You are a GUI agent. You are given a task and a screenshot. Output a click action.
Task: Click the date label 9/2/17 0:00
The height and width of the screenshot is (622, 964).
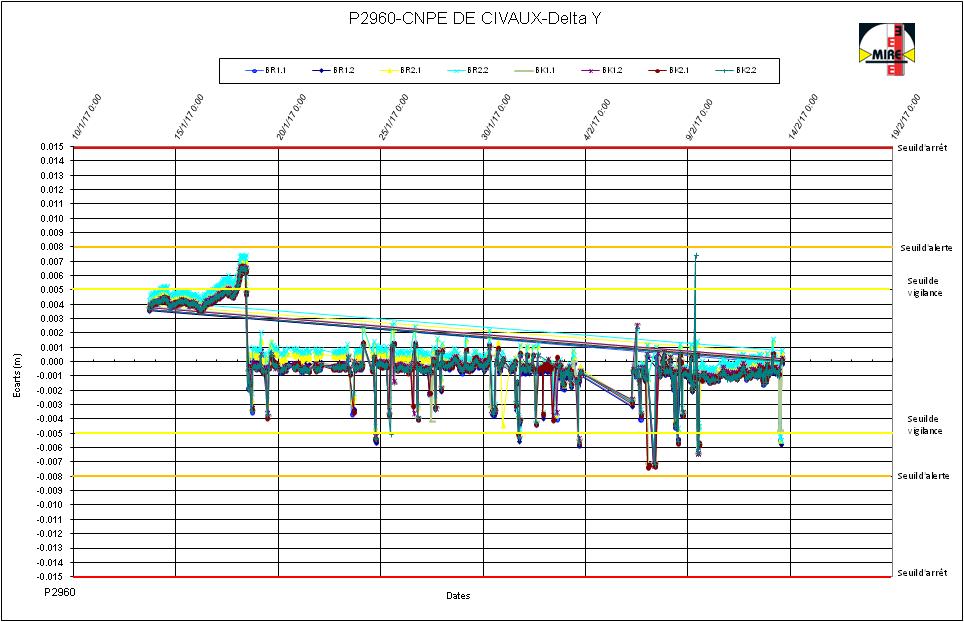tap(699, 119)
